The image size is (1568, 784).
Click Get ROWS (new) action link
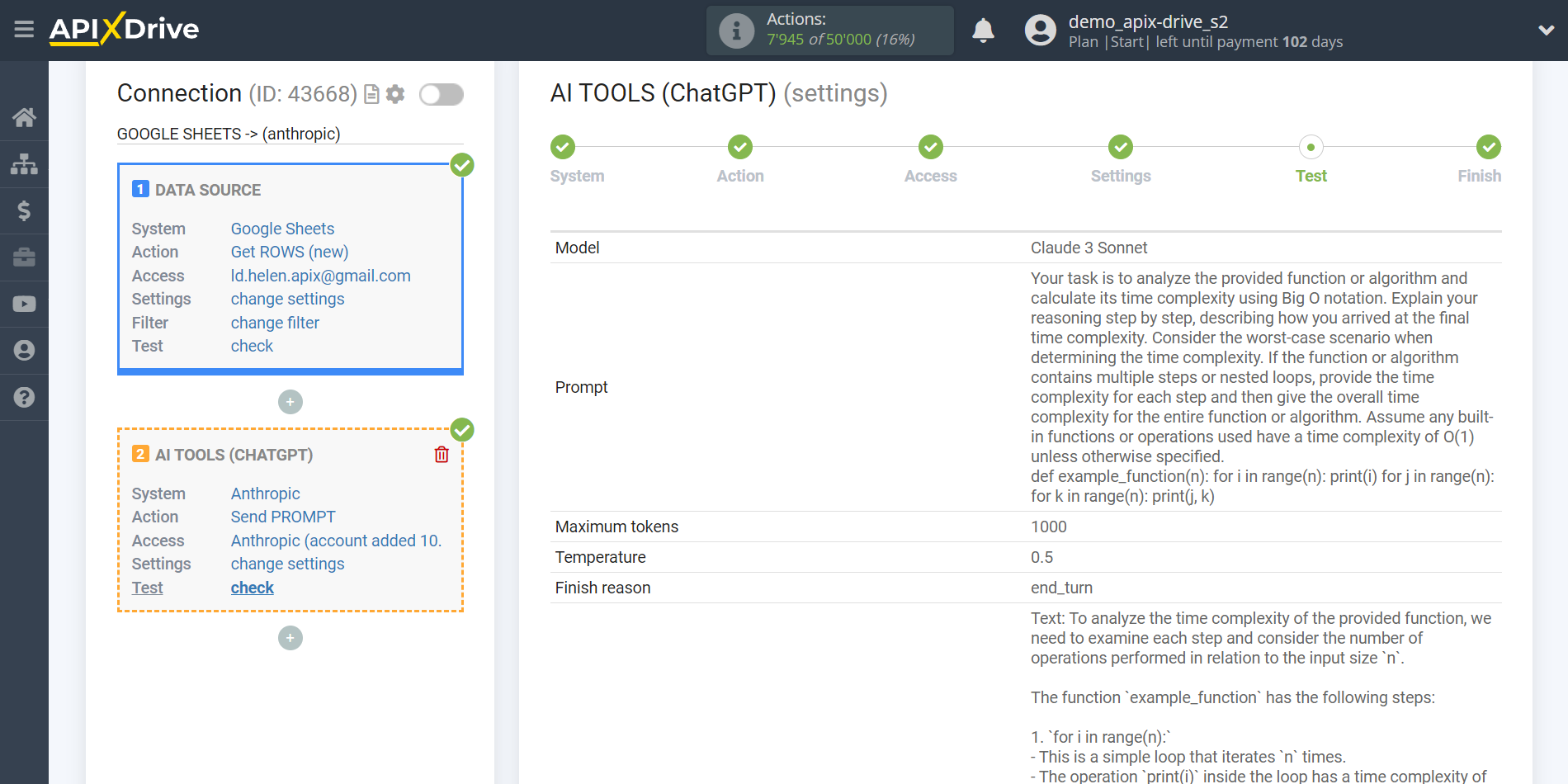point(290,252)
